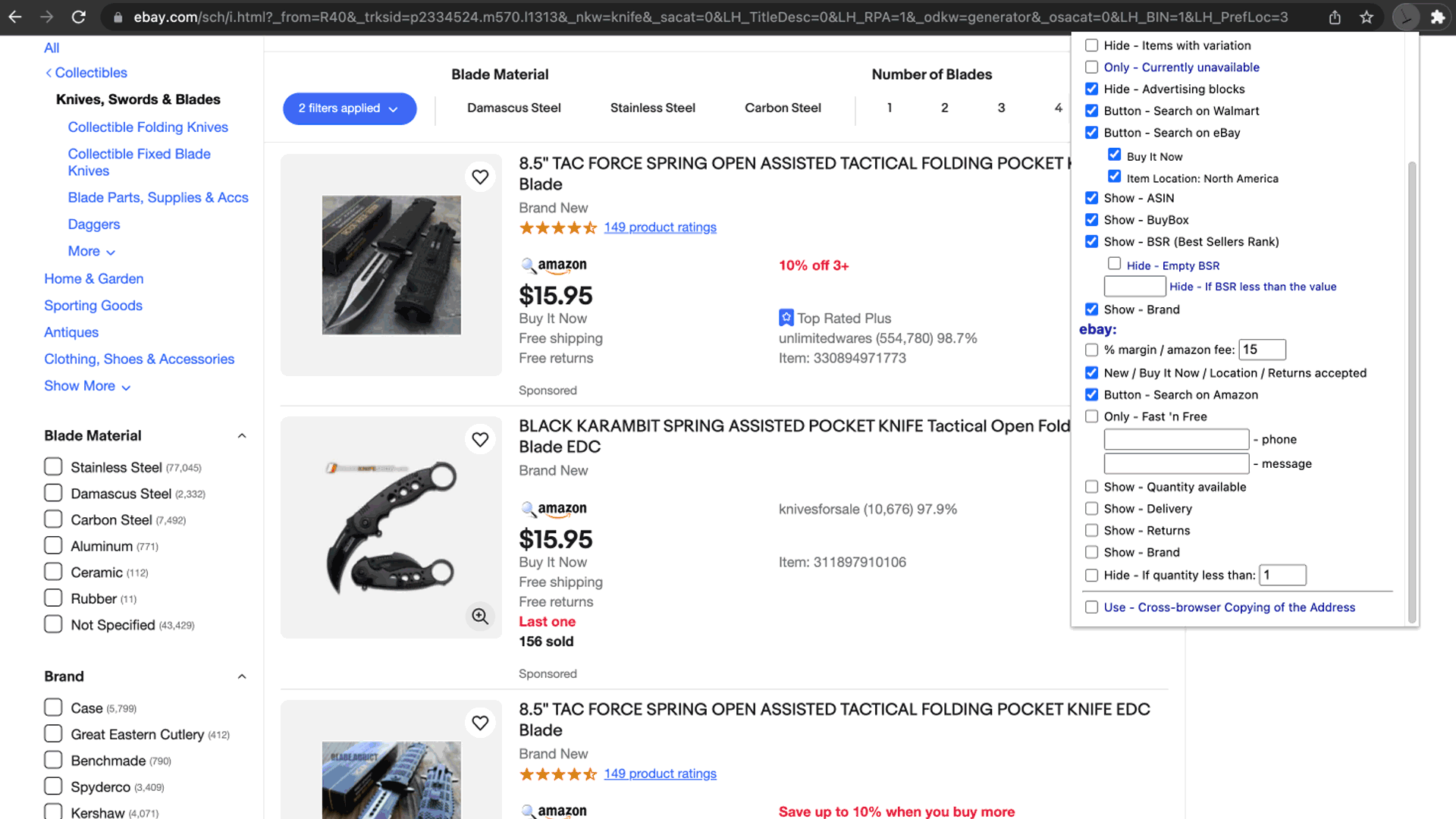Focus the amazon fee percent input field
This screenshot has height=819, width=1456.
(x=1262, y=350)
